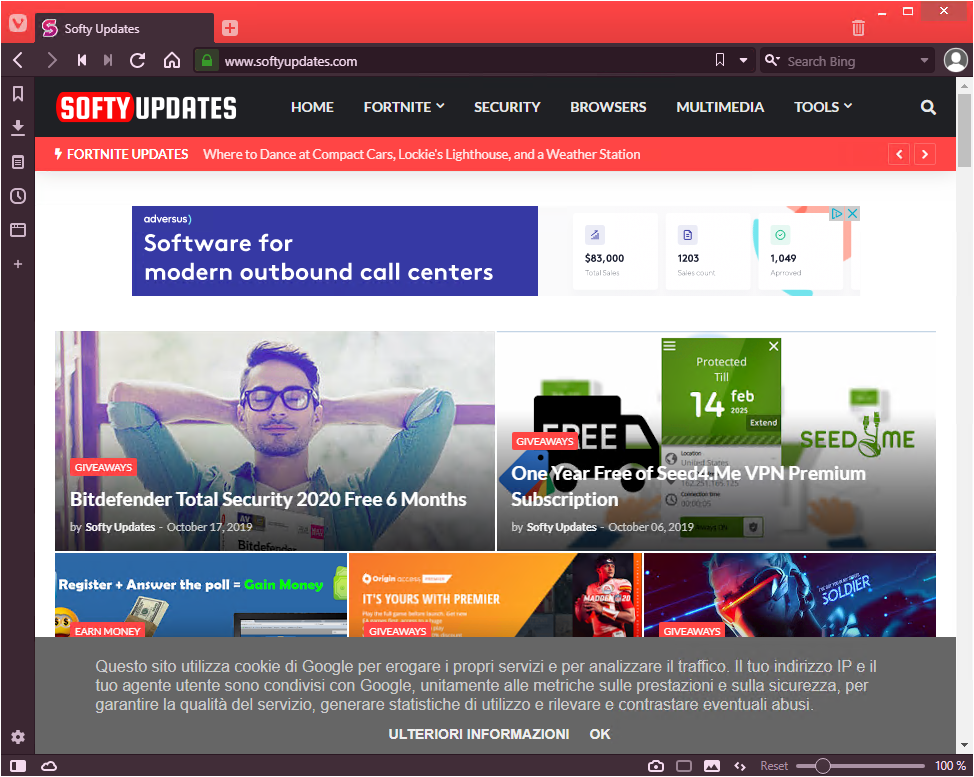This screenshot has width=974, height=777.
Task: Click Softy Updates author under Bitdefender
Action: tap(120, 527)
